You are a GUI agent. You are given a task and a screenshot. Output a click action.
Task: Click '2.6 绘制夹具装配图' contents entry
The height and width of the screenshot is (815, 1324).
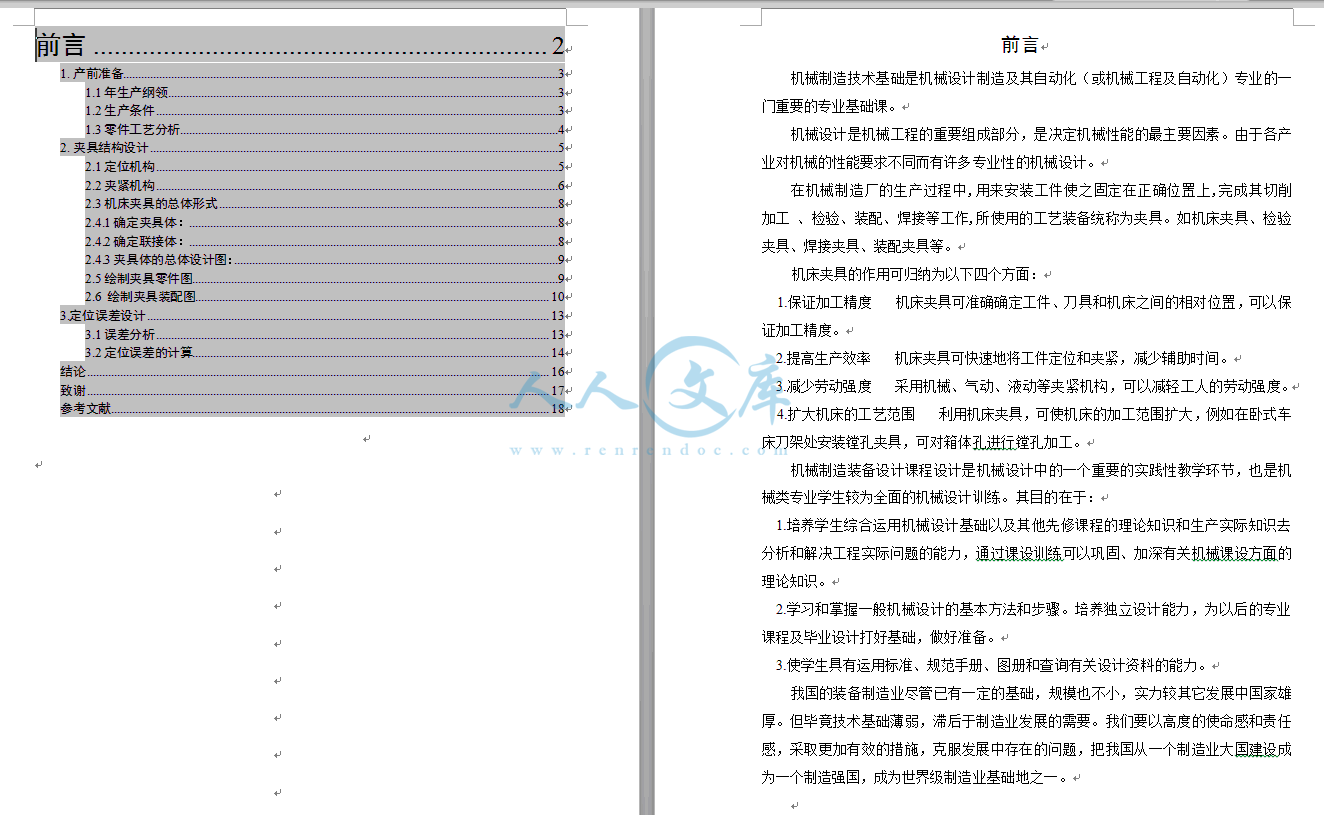(x=325, y=297)
